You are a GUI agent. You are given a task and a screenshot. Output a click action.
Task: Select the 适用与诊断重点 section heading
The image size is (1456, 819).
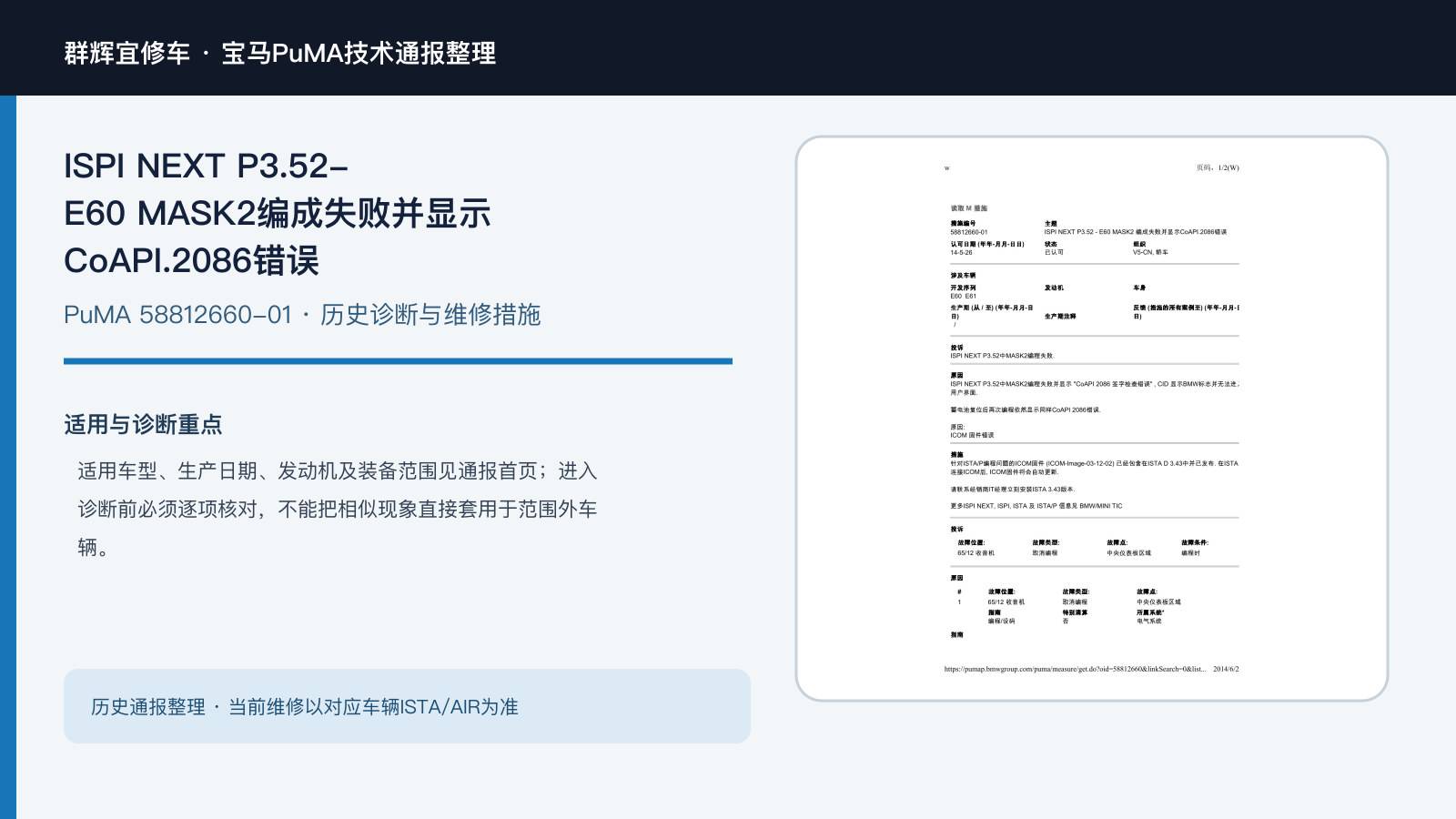click(143, 425)
